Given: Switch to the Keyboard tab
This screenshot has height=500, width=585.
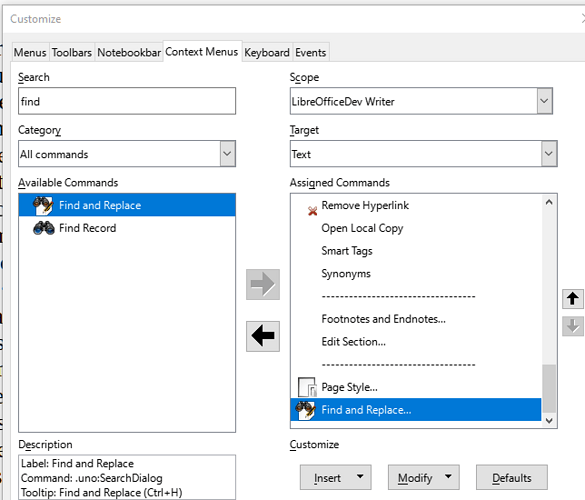Looking at the screenshot, I should pos(267,53).
